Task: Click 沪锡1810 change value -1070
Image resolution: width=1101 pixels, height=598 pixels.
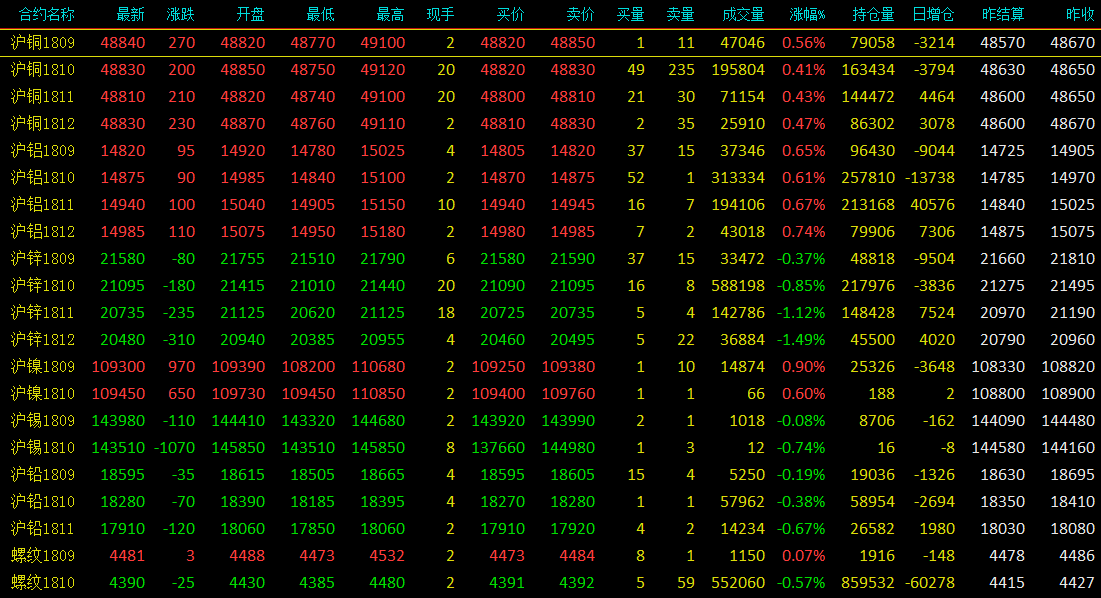Action: [x=174, y=448]
